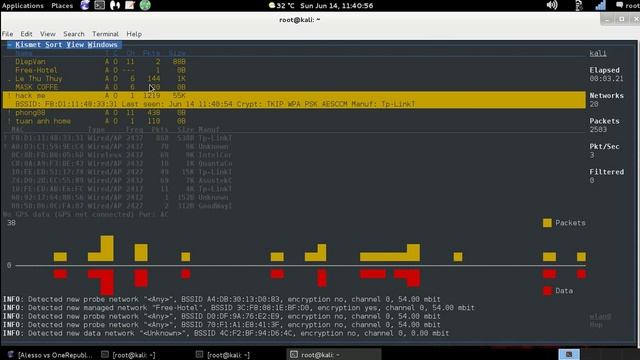Open the terminal Help menu
The image size is (640, 360).
[134, 34]
